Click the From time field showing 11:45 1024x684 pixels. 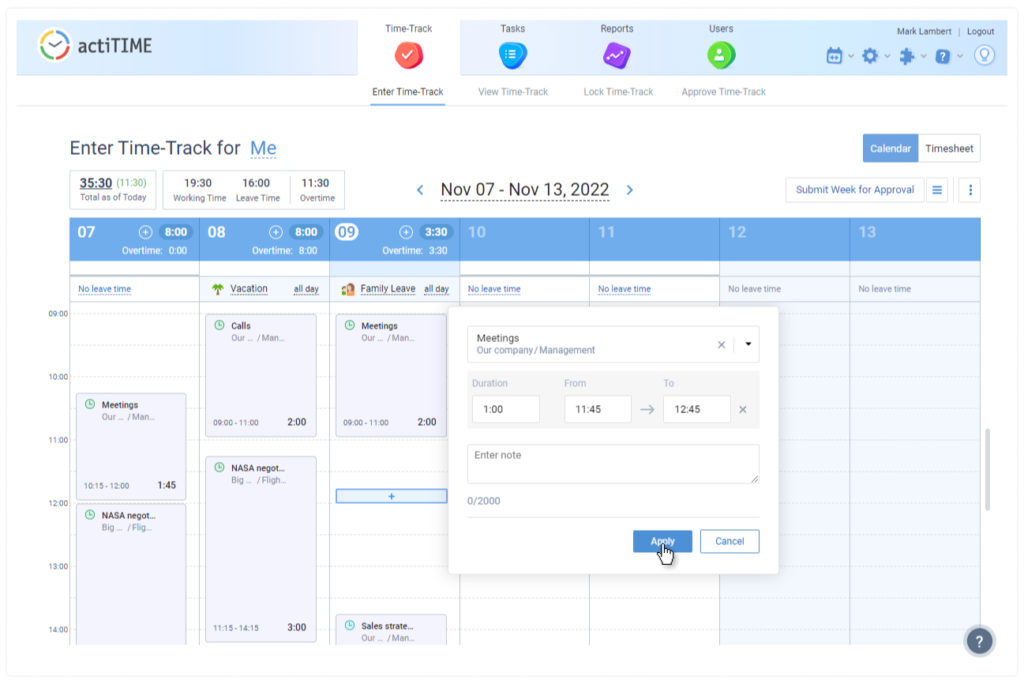597,409
